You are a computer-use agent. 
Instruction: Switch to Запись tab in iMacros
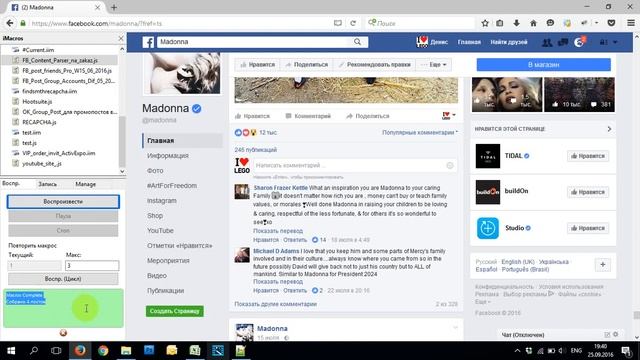tap(48, 184)
